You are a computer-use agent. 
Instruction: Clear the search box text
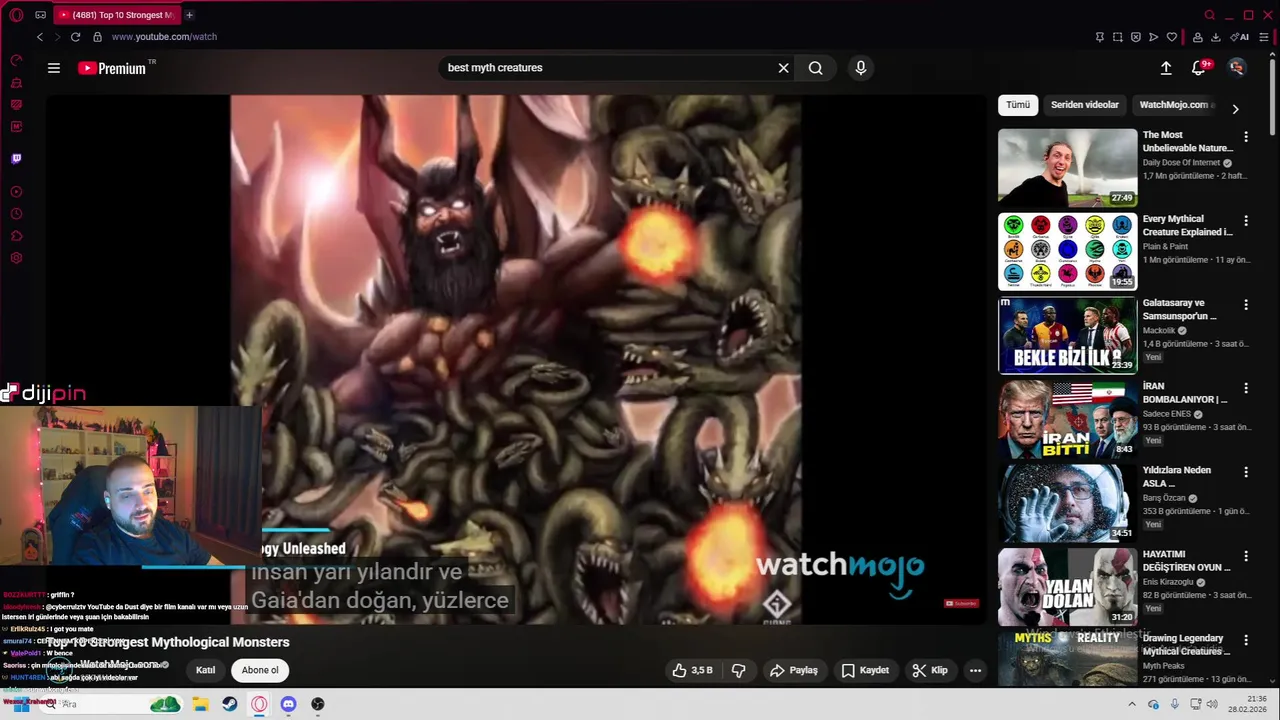pyautogui.click(x=784, y=68)
